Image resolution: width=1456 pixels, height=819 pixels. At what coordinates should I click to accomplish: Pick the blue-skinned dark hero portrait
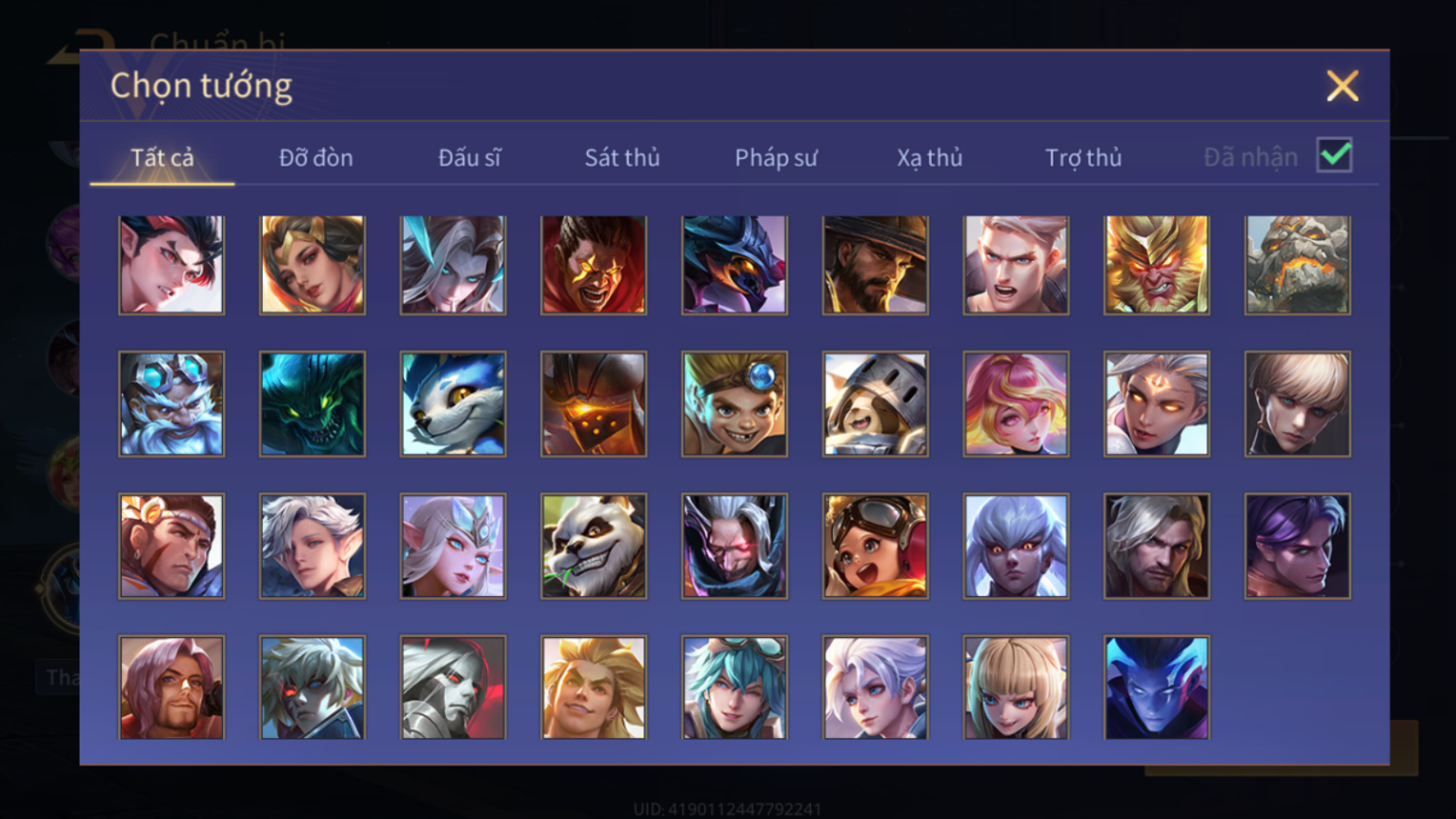(x=1157, y=687)
